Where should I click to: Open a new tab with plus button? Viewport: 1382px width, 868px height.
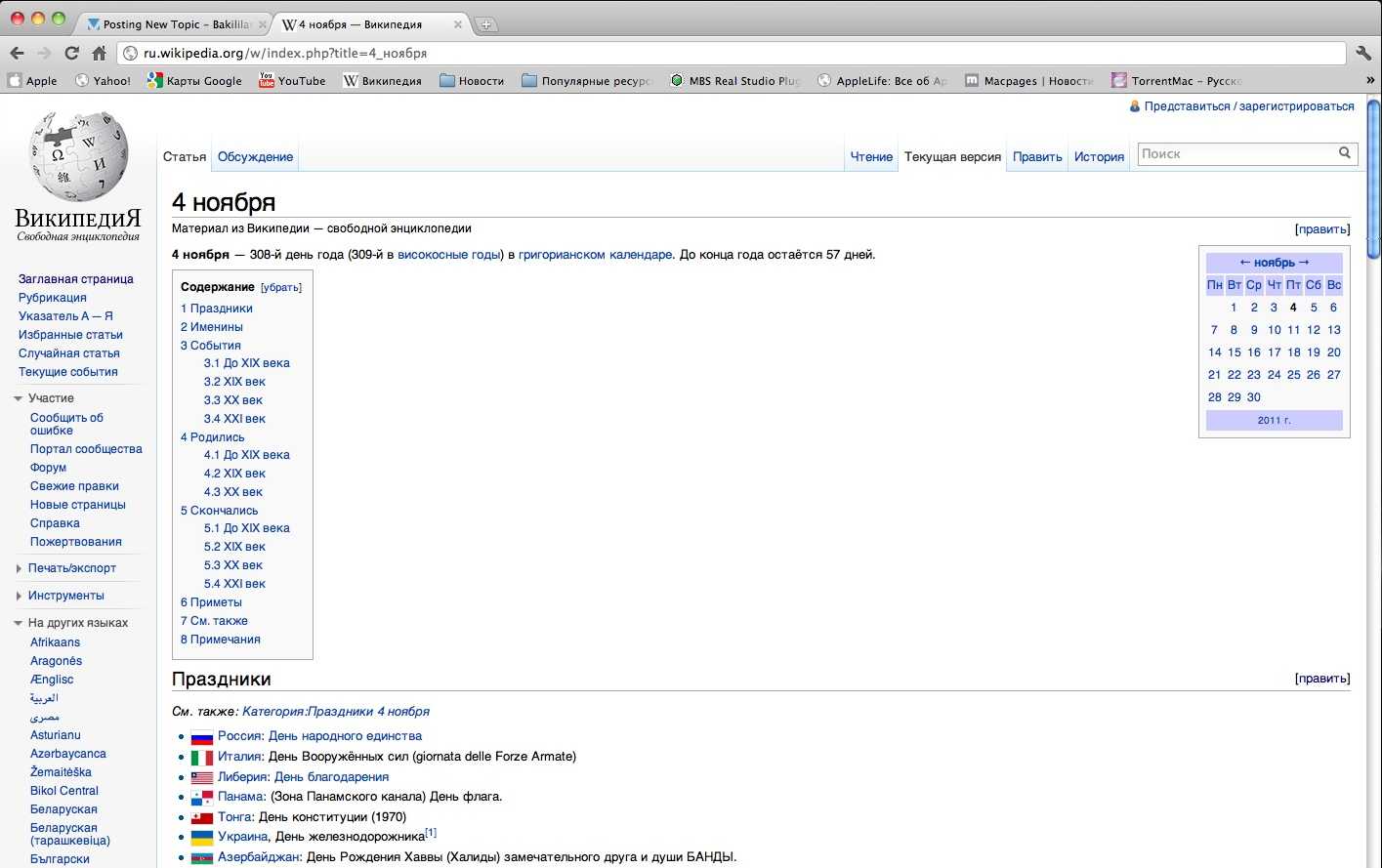(x=486, y=25)
